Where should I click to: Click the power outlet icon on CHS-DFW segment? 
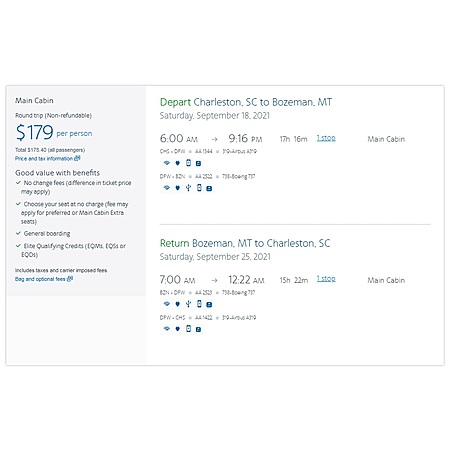[x=178, y=163]
